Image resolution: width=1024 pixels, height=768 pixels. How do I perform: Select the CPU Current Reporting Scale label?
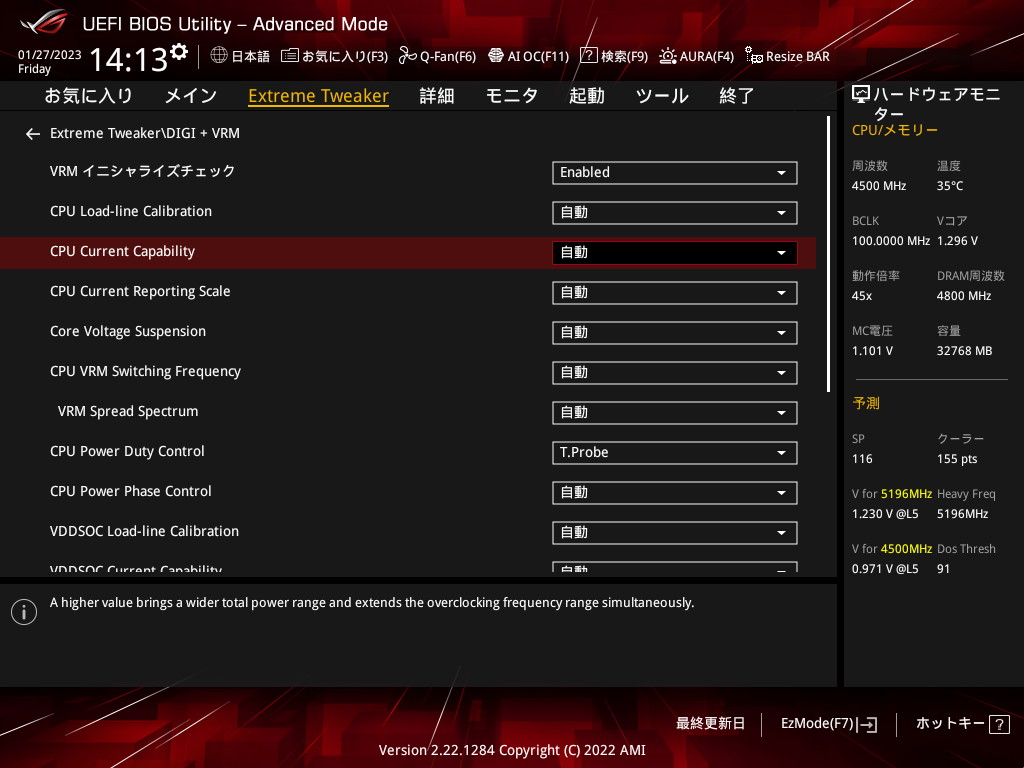tap(140, 291)
